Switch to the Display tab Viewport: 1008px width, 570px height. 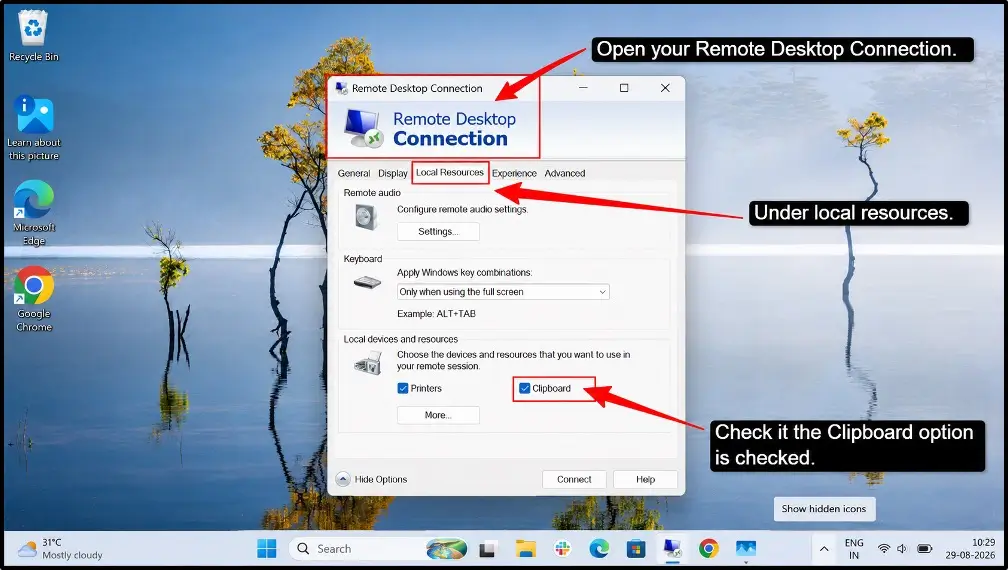[393, 174]
